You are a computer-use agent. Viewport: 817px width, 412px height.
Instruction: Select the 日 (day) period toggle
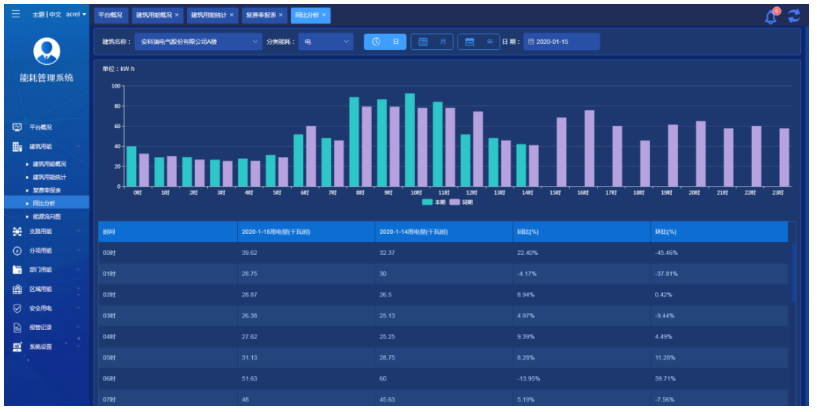386,42
